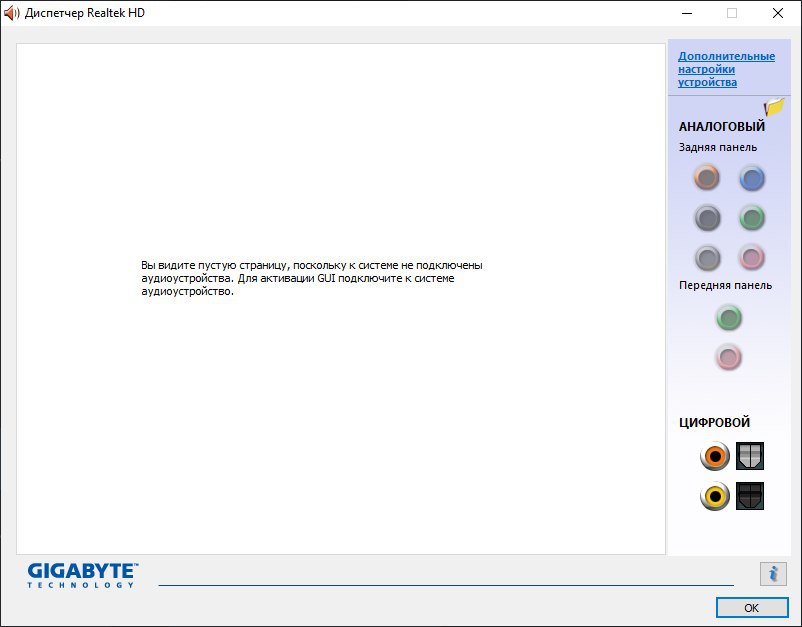Select the pink front panel jack
The width and height of the screenshot is (802, 627).
[728, 357]
